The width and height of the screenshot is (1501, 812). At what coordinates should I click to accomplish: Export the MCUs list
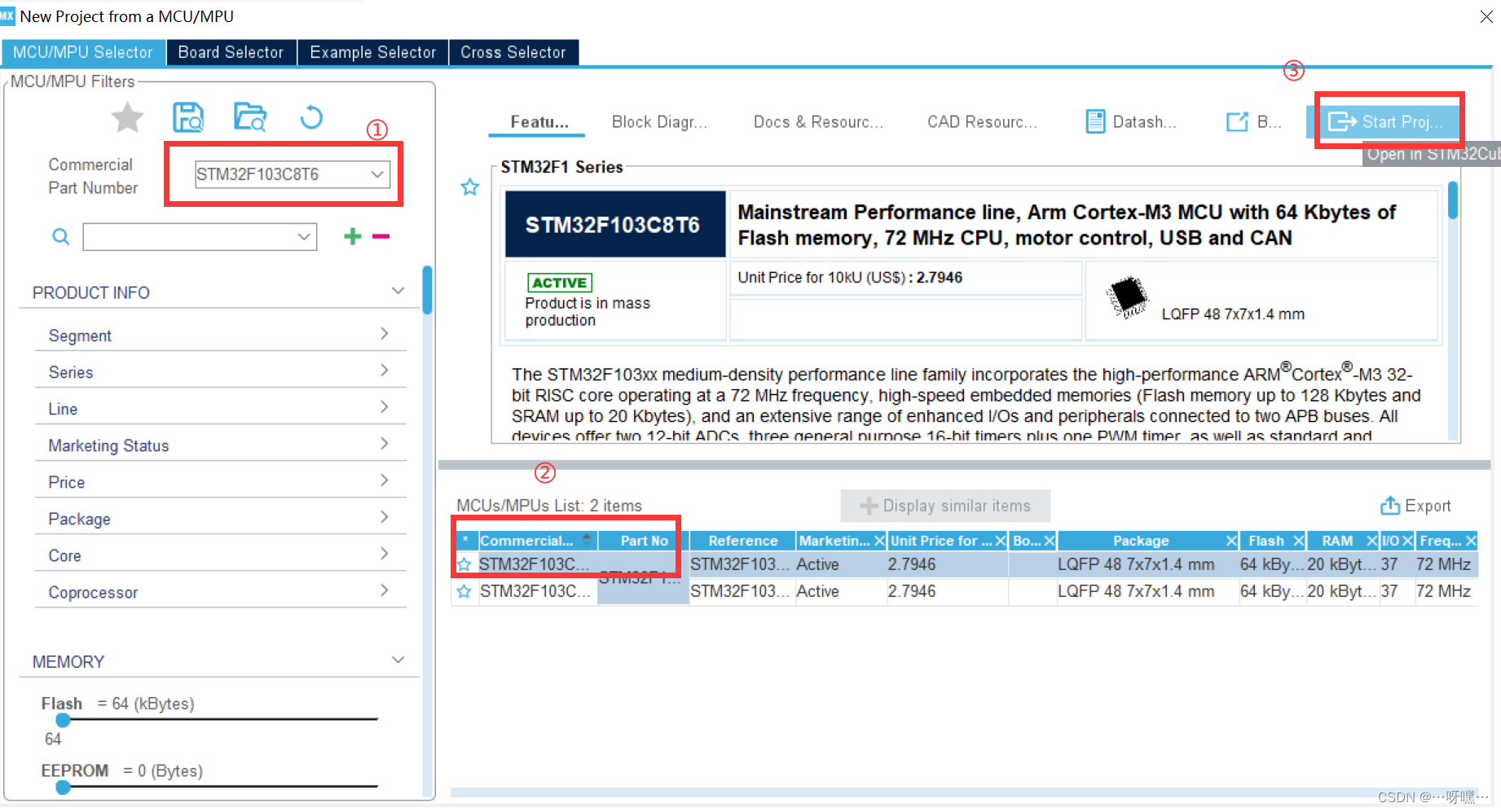(x=1415, y=506)
